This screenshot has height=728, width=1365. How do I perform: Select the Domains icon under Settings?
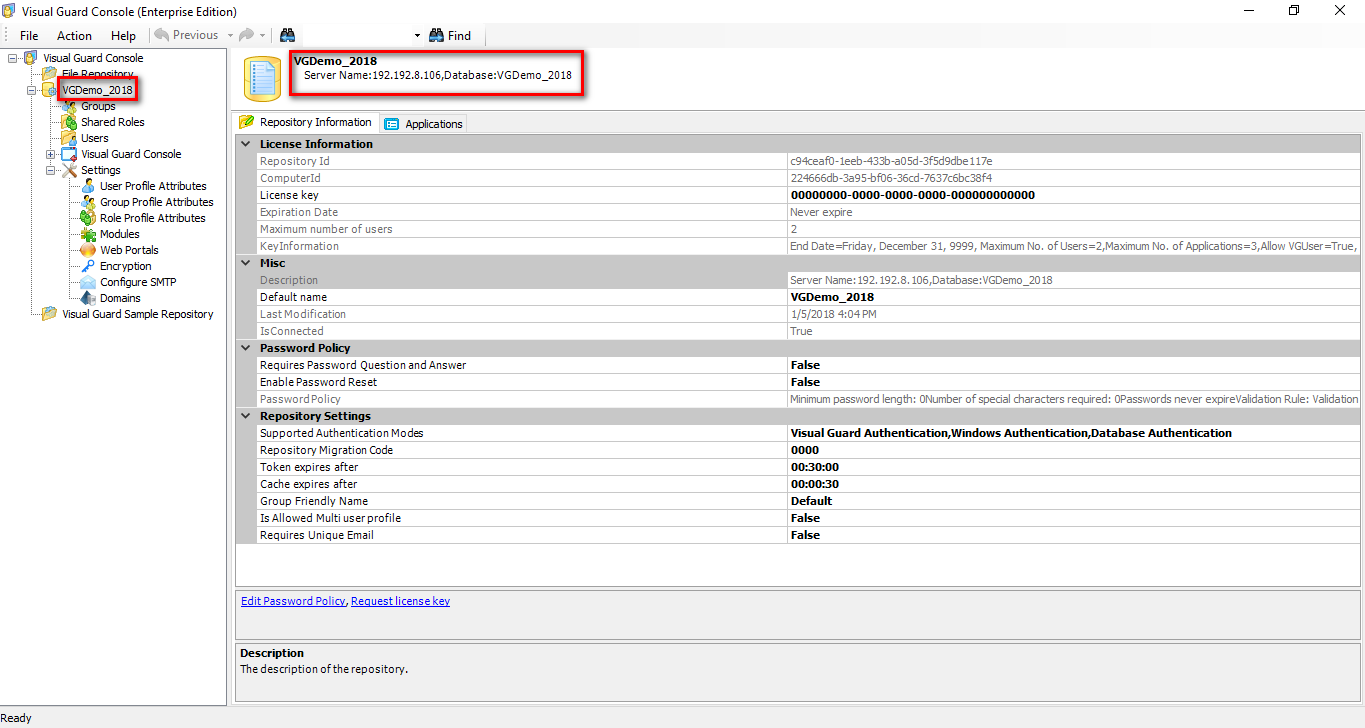pos(88,297)
